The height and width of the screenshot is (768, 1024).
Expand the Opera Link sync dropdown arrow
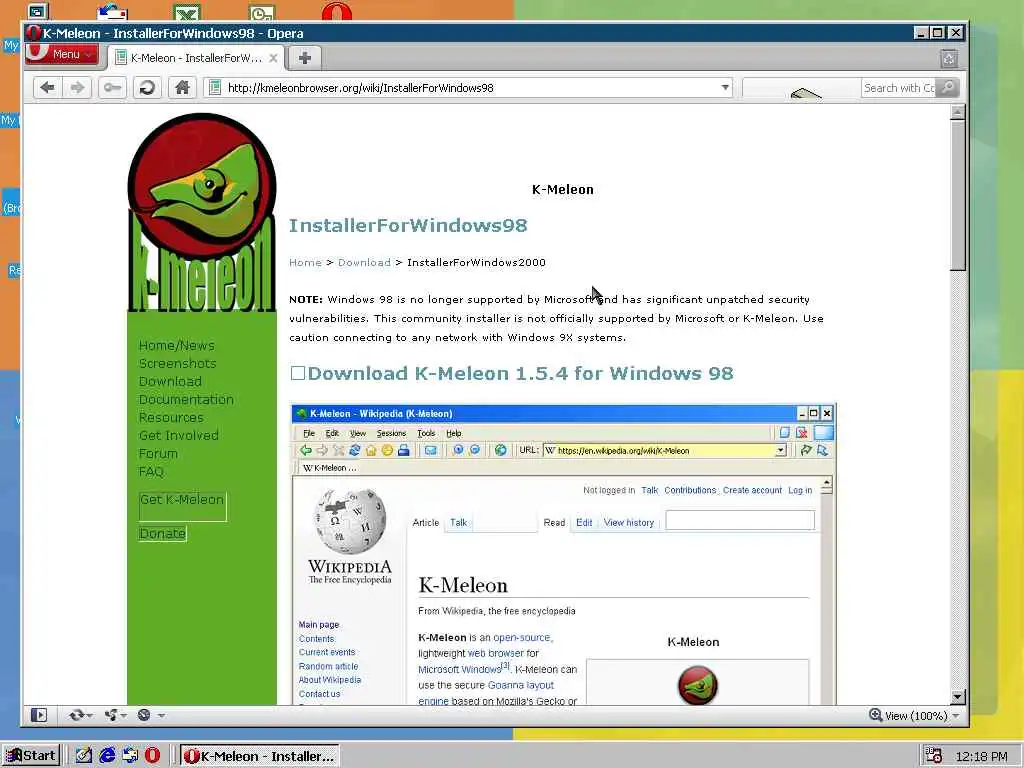pos(89,716)
